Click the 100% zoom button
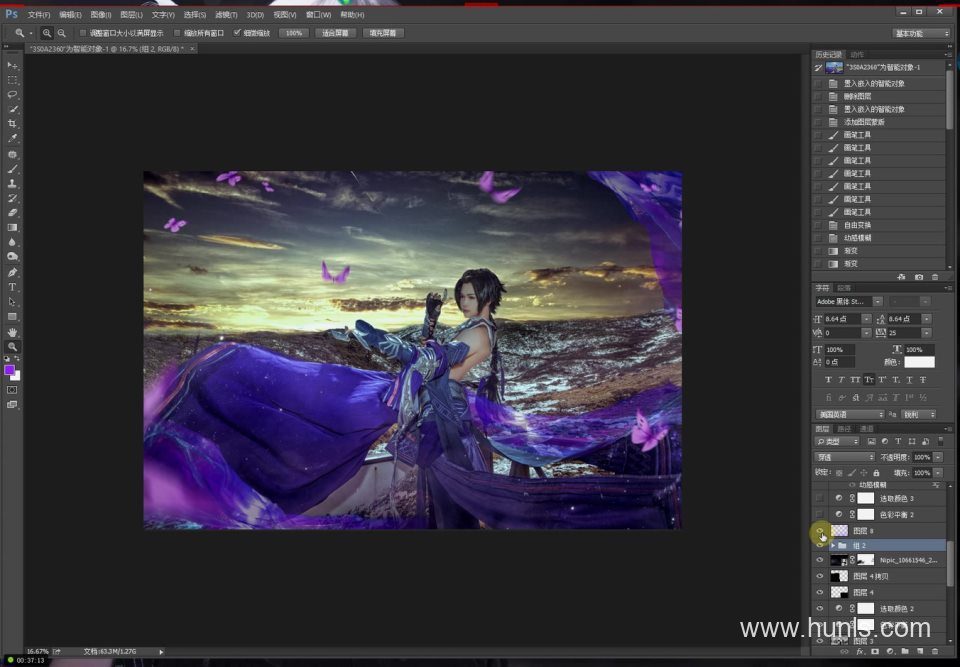Screen dimensions: 960x667 tap(294, 33)
